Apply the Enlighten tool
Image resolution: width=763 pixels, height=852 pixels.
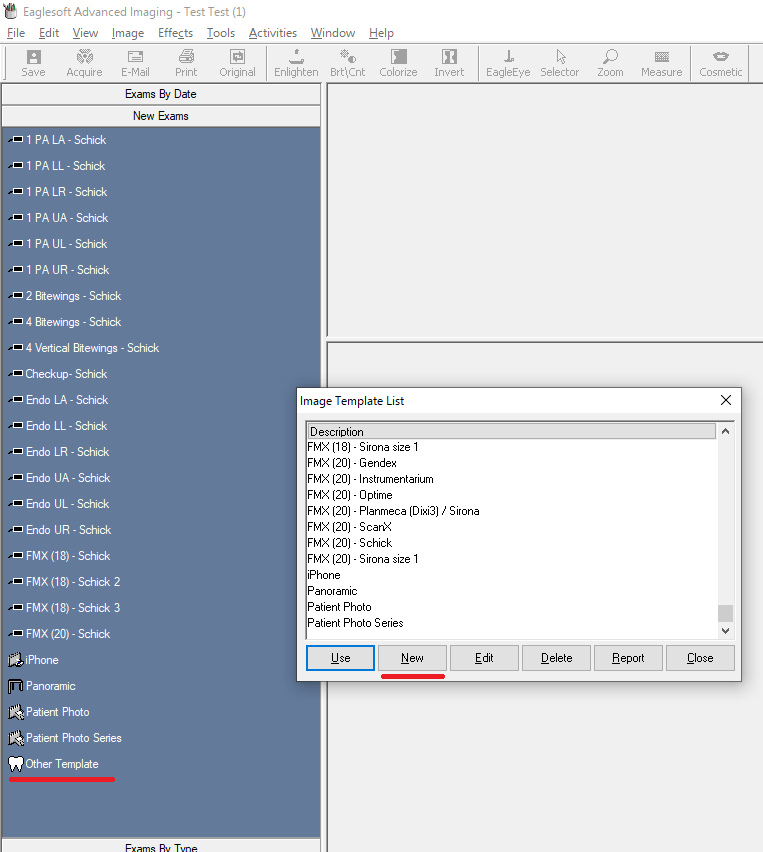(296, 63)
